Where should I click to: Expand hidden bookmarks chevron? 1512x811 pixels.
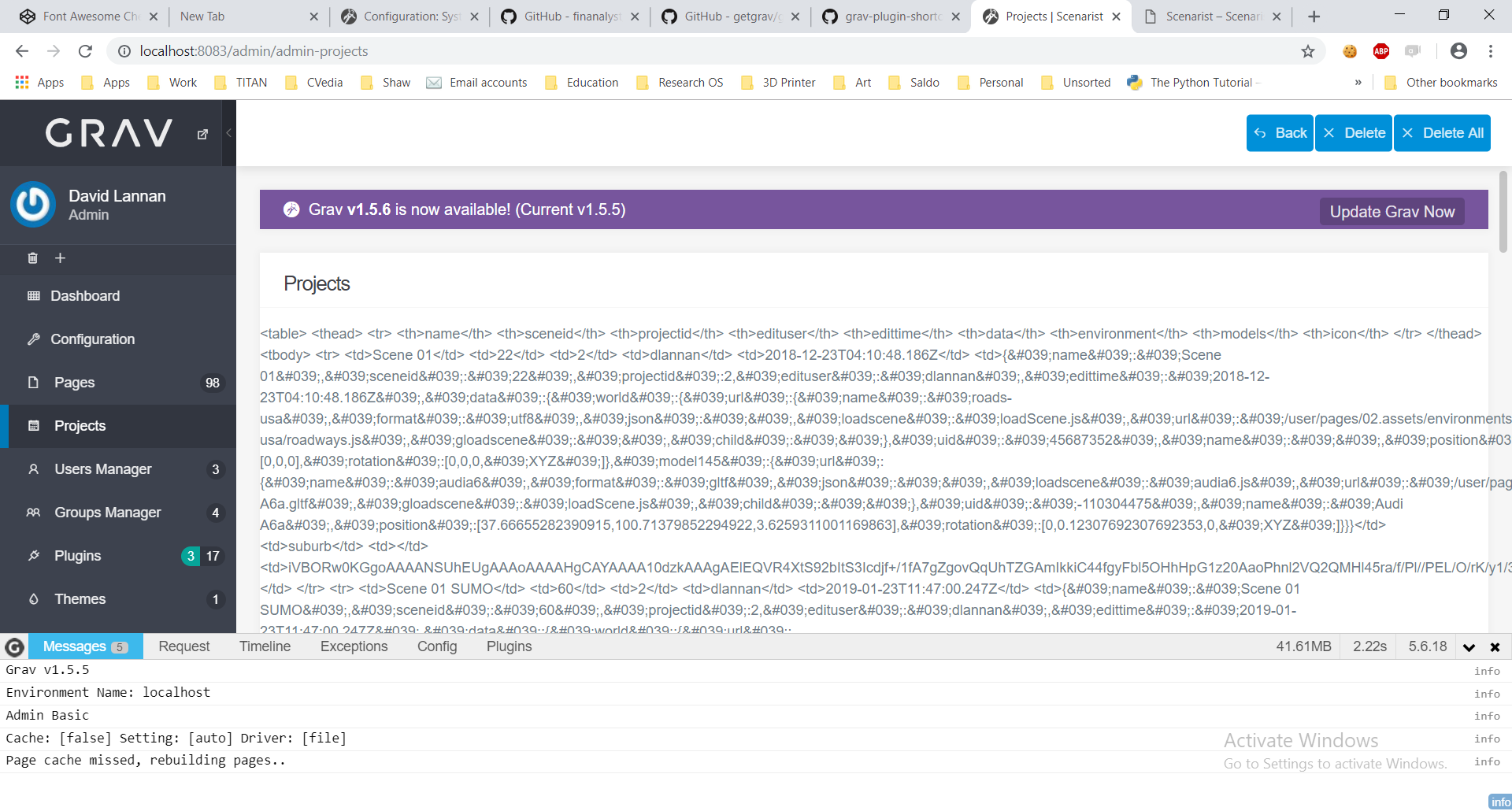1358,83
